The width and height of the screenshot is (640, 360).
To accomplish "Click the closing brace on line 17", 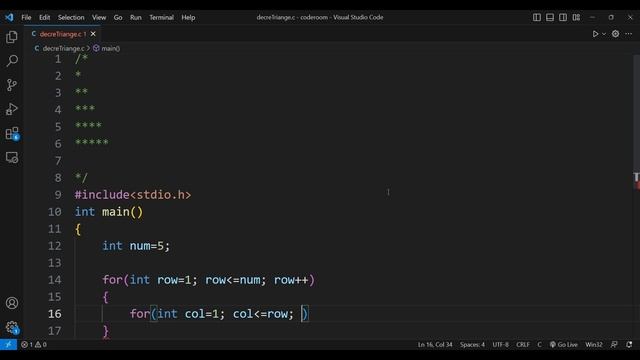I will [x=106, y=331].
